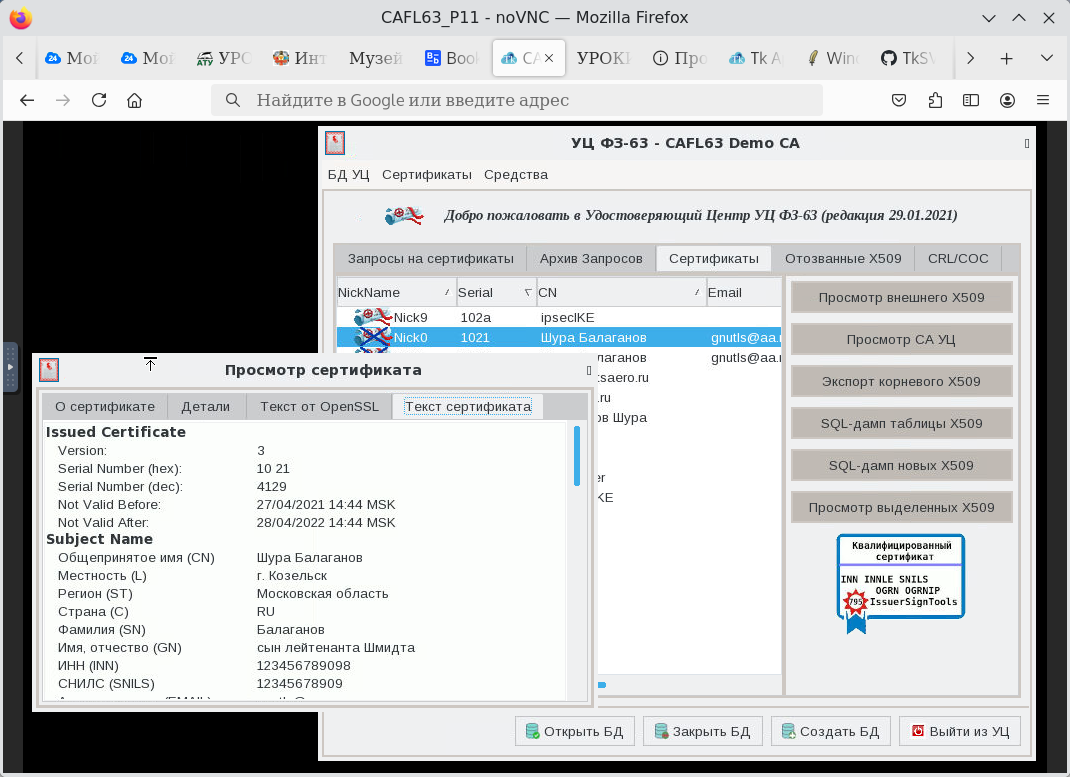Click Закрыть БД button
The height and width of the screenshot is (777, 1070).
click(703, 731)
